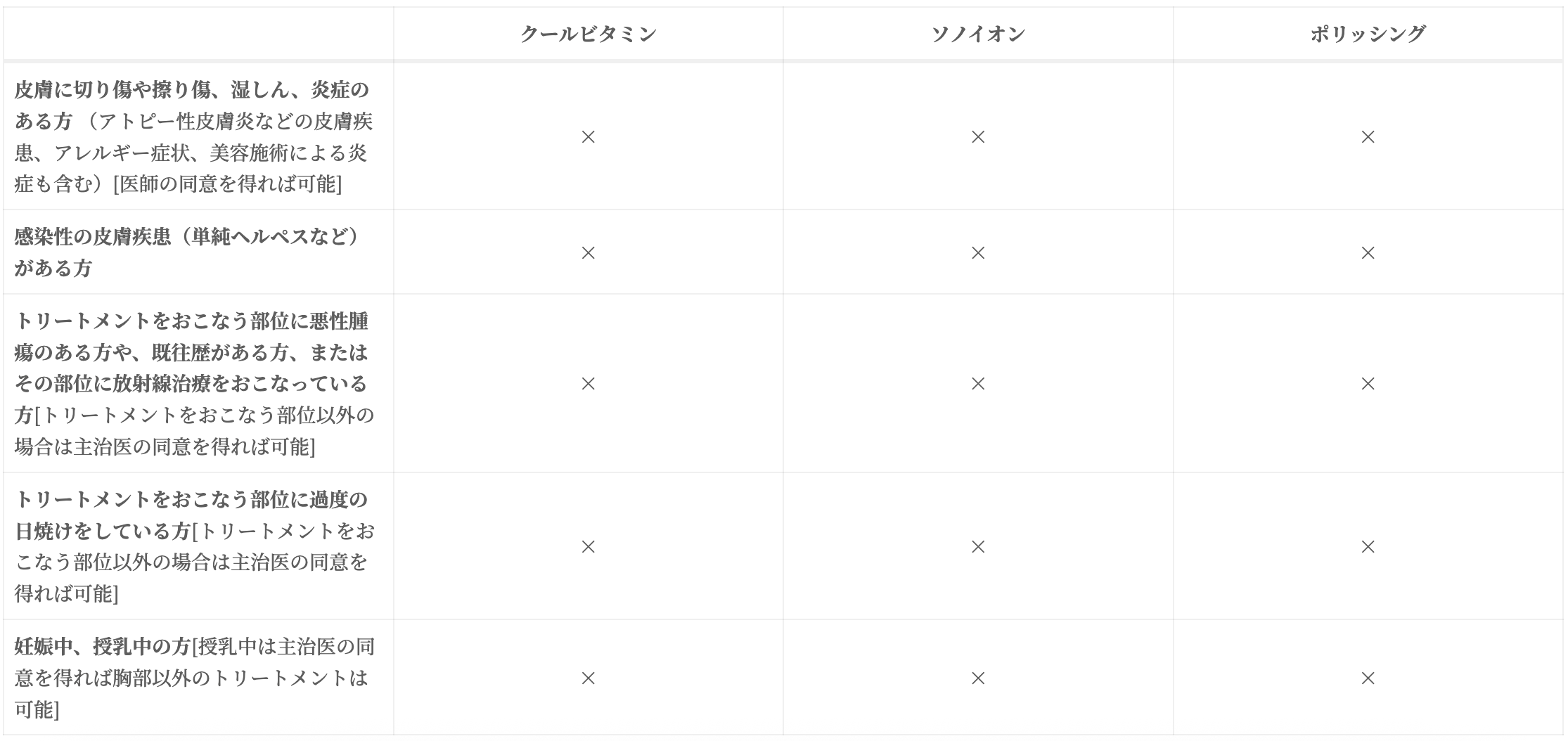The image size is (1568, 741).
Task: Click the × under クールビタミン for 感染性の皮膚疾患 row
Action: pyautogui.click(x=589, y=252)
